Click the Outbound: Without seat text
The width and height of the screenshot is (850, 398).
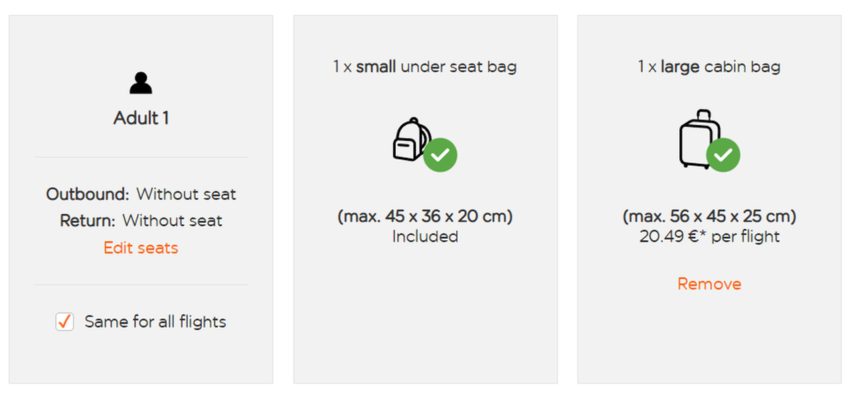[141, 194]
